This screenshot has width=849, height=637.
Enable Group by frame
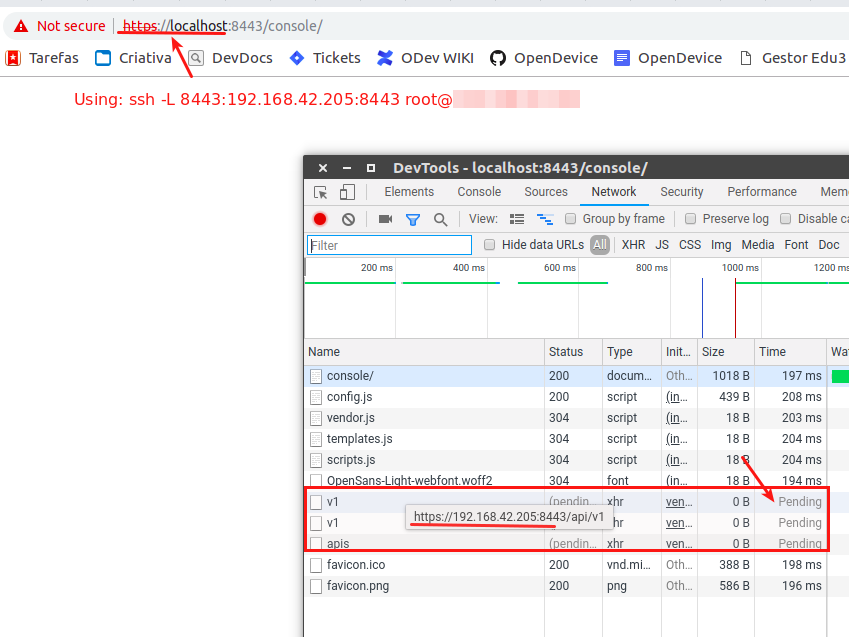tap(571, 218)
